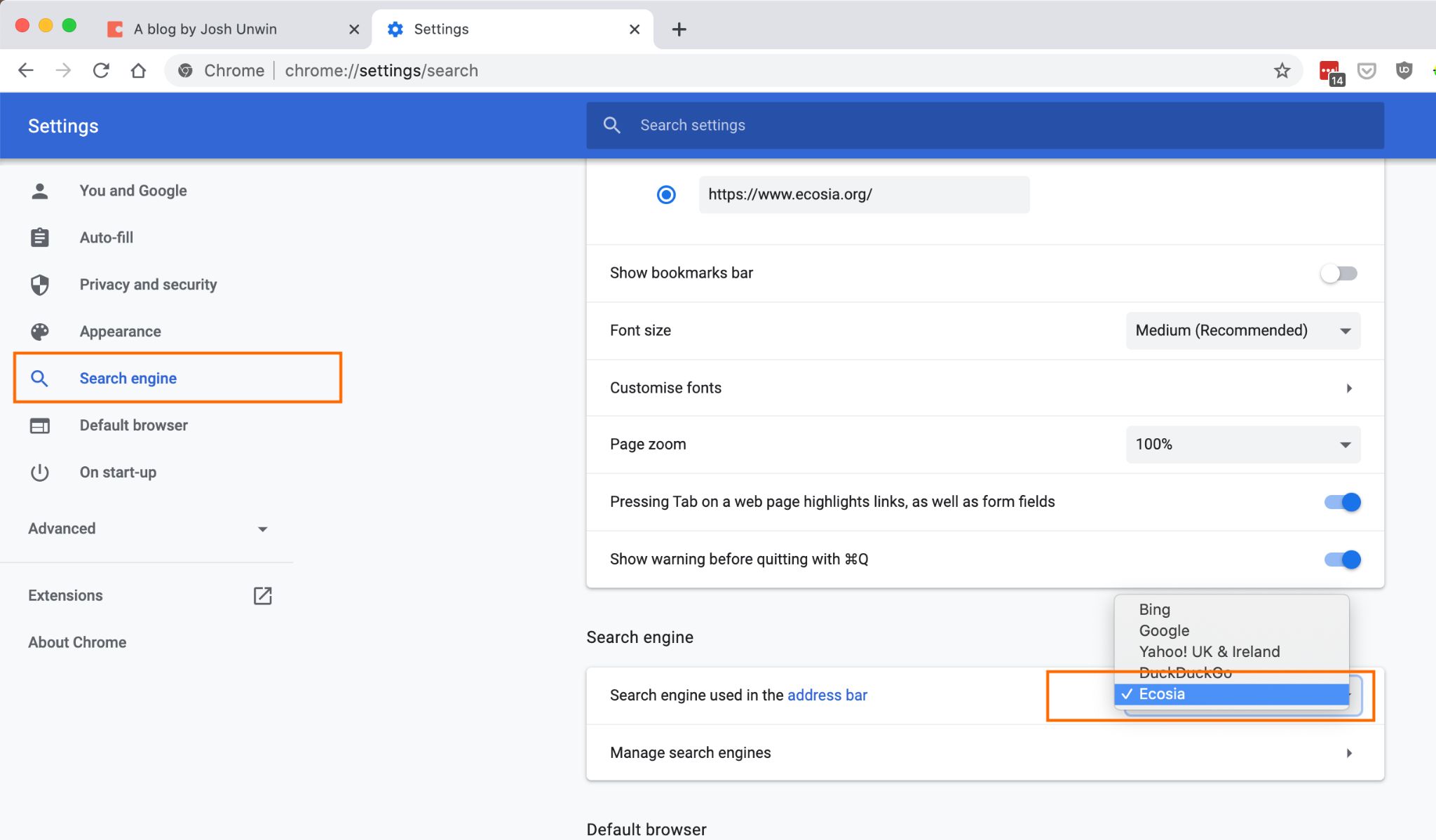Open the Extensions page link
The image size is (1436, 840).
[x=65, y=595]
